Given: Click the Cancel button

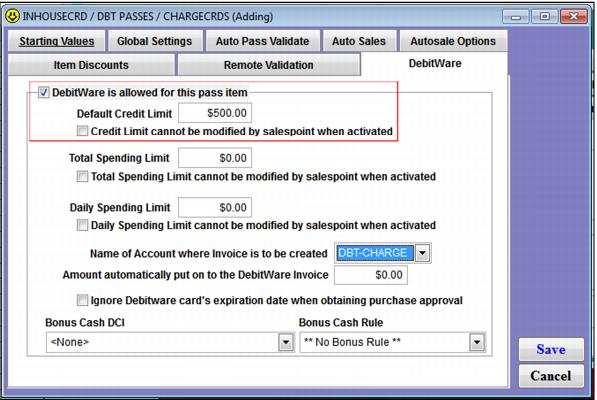Looking at the screenshot, I should click(x=551, y=376).
